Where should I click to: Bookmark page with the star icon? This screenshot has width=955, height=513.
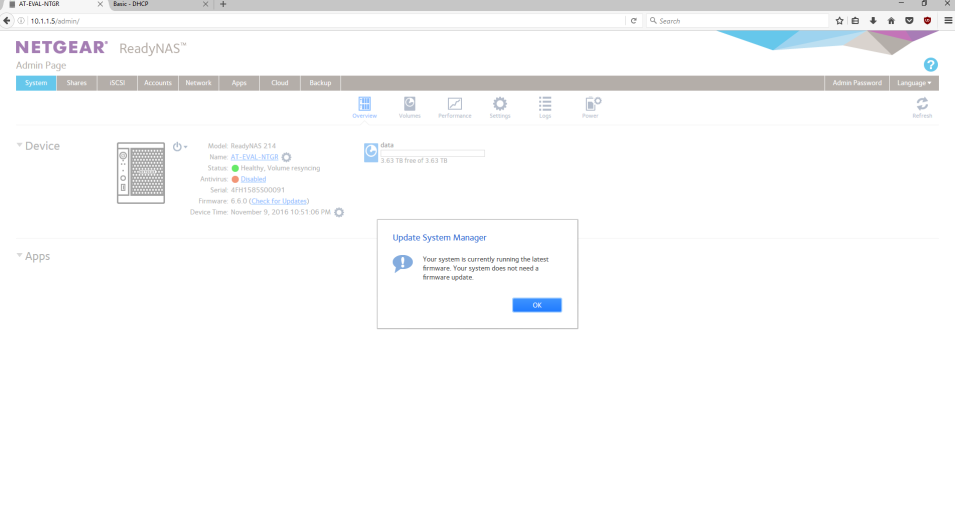[839, 21]
